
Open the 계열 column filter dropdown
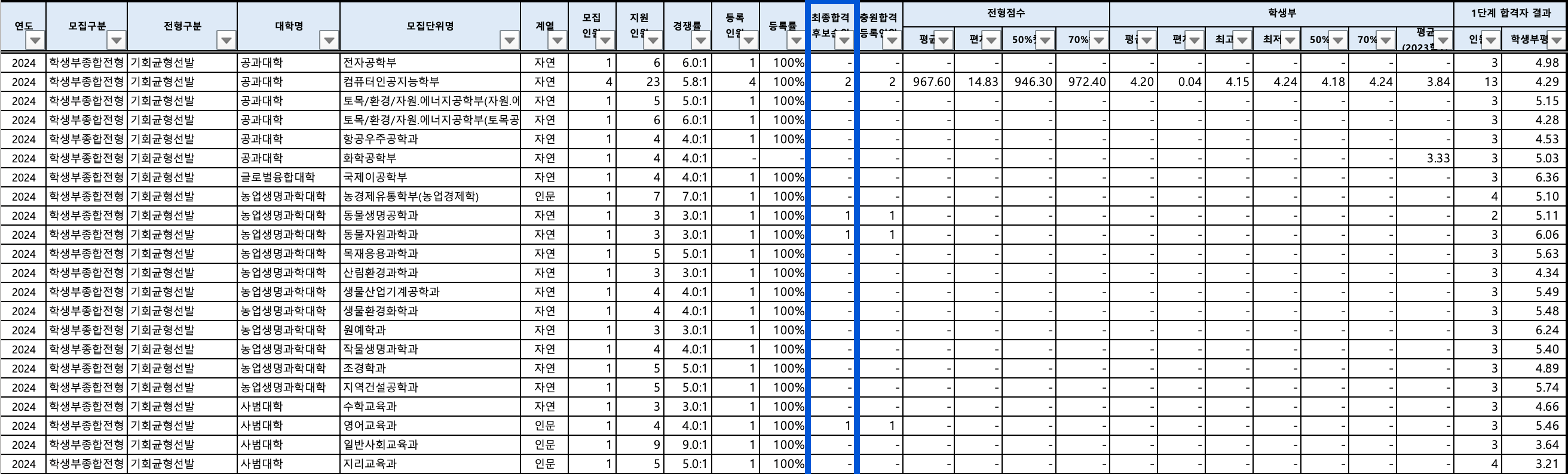(x=558, y=40)
